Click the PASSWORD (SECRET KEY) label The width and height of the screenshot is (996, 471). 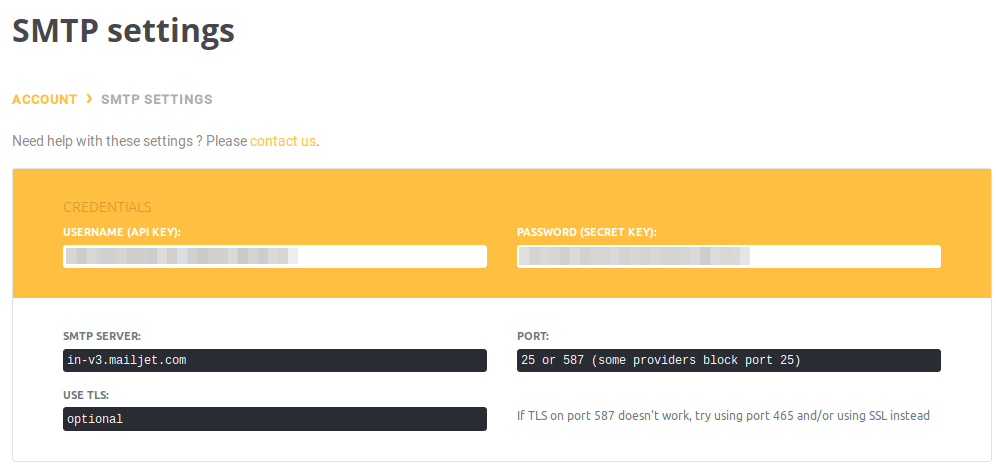pyautogui.click(x=586, y=232)
